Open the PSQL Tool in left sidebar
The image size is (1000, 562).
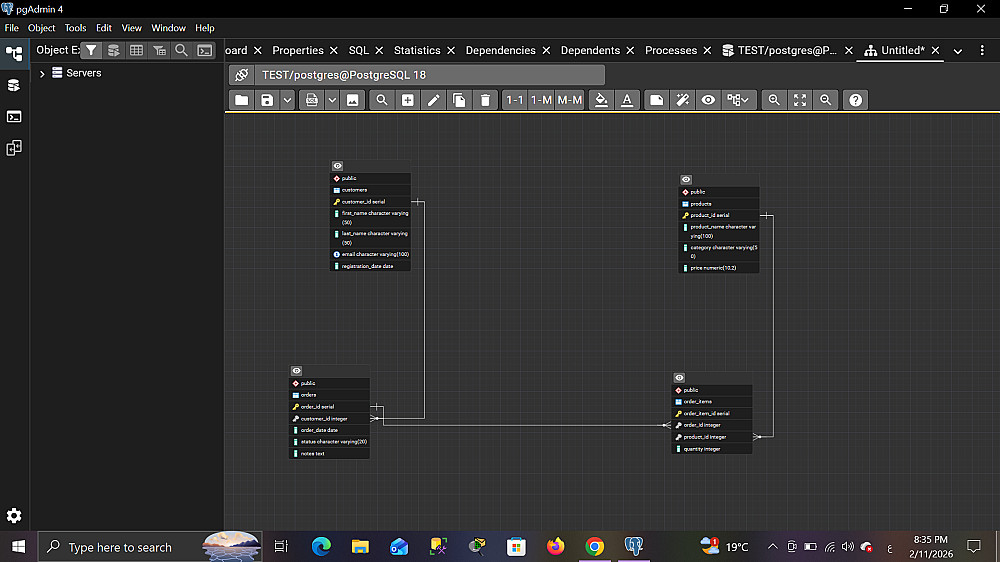(x=14, y=116)
